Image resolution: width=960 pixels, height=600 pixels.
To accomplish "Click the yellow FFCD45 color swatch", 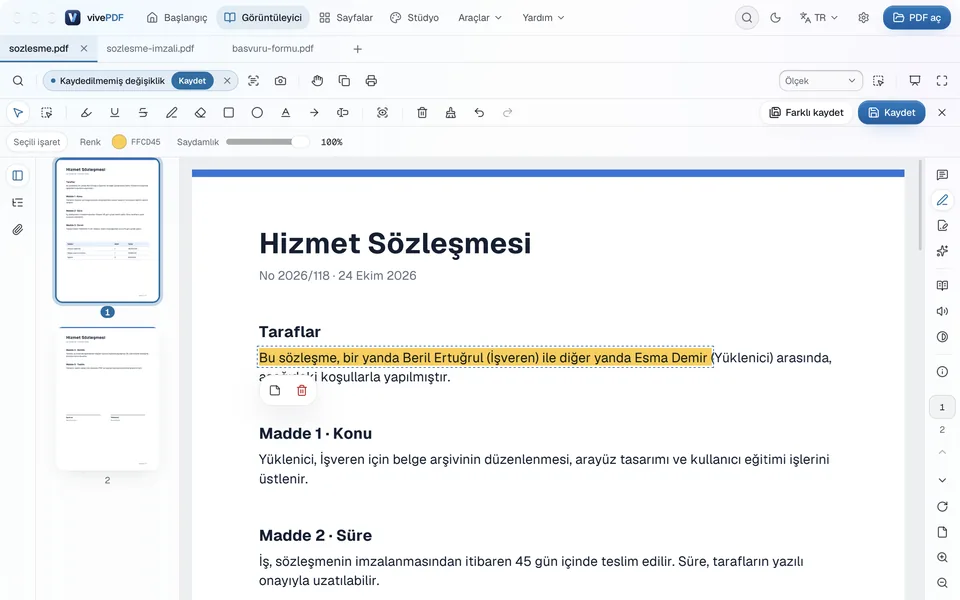I will pyautogui.click(x=119, y=142).
